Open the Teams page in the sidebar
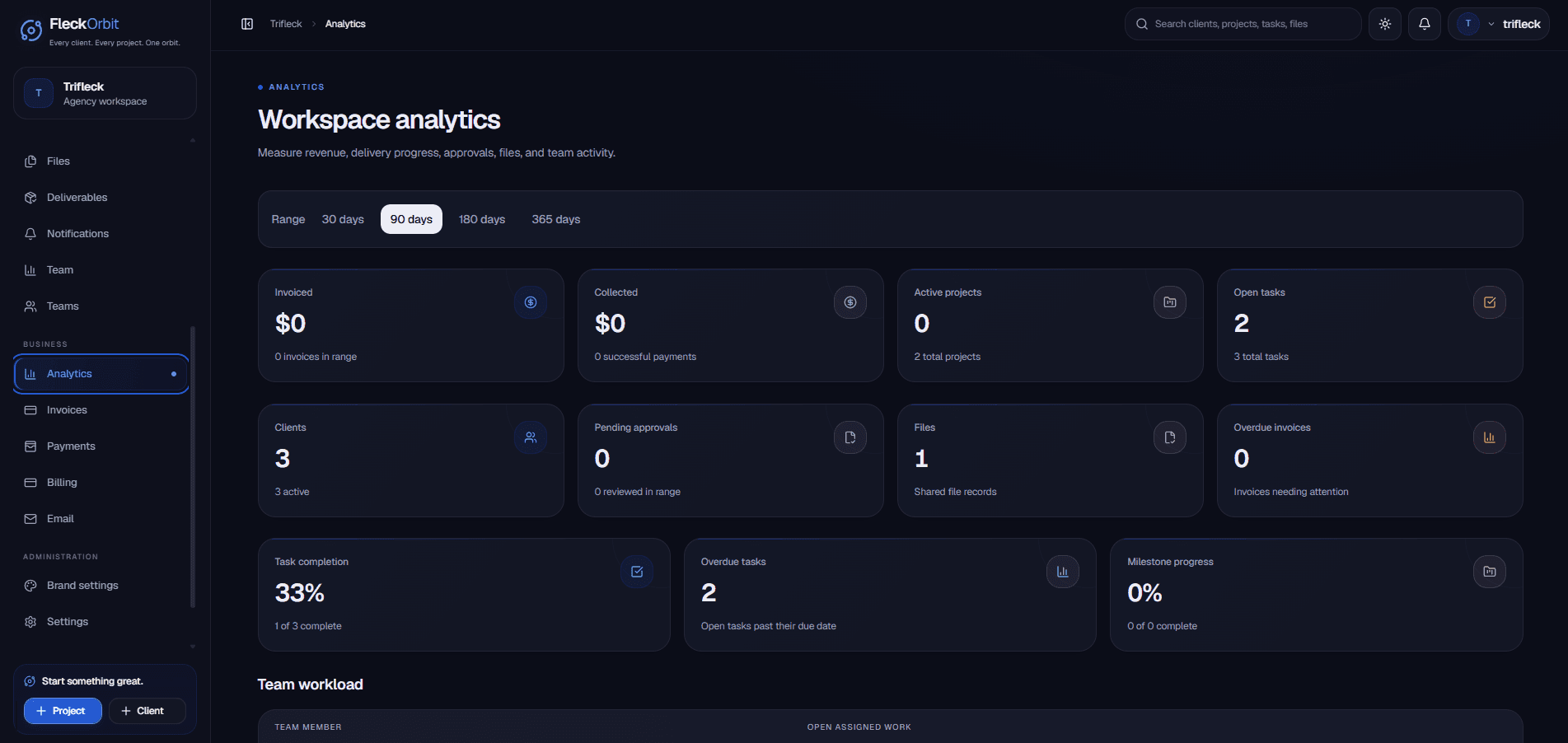This screenshot has height=743, width=1568. click(101, 306)
